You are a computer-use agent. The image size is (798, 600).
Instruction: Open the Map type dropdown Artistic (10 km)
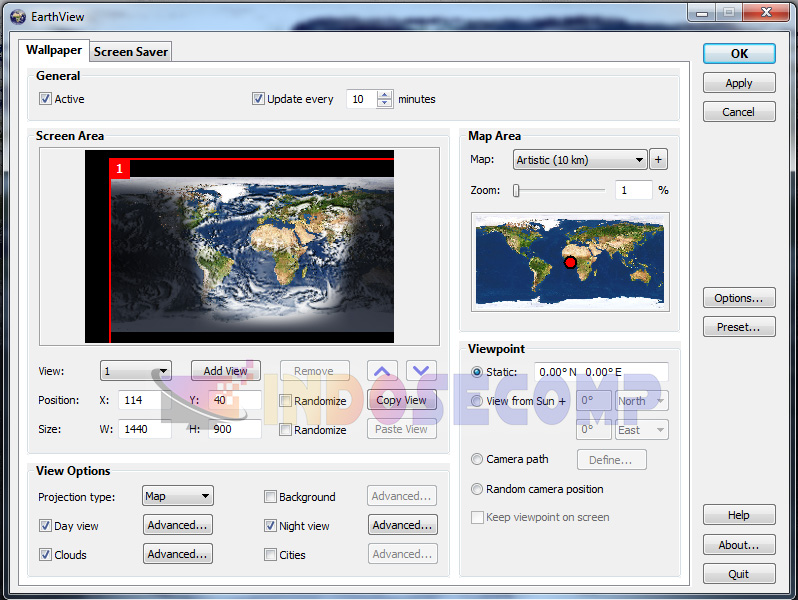click(580, 160)
